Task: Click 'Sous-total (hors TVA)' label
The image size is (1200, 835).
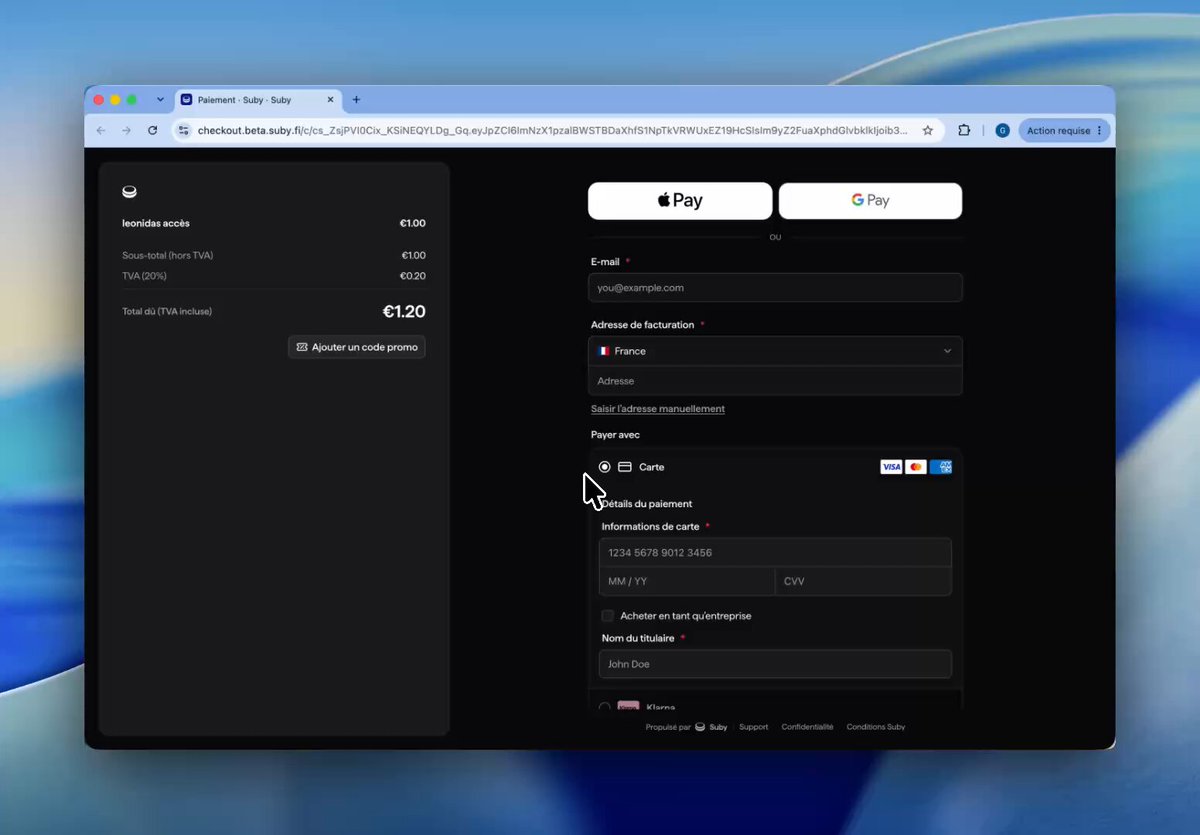Action: pyautogui.click(x=167, y=255)
